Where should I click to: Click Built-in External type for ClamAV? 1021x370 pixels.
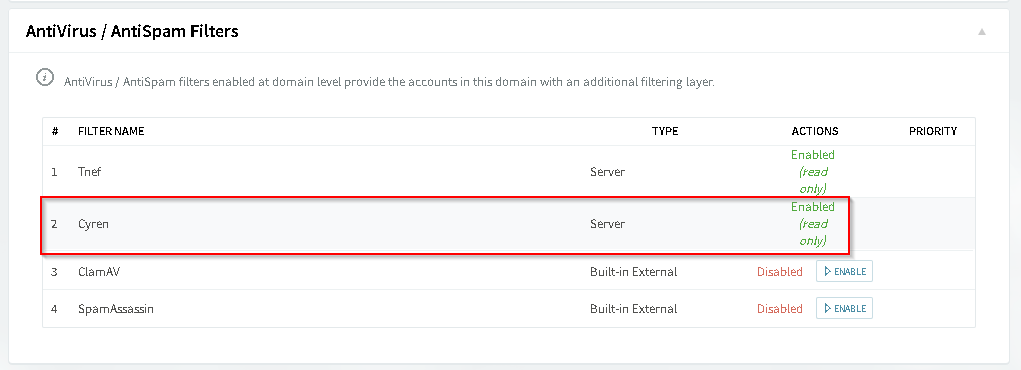point(634,272)
